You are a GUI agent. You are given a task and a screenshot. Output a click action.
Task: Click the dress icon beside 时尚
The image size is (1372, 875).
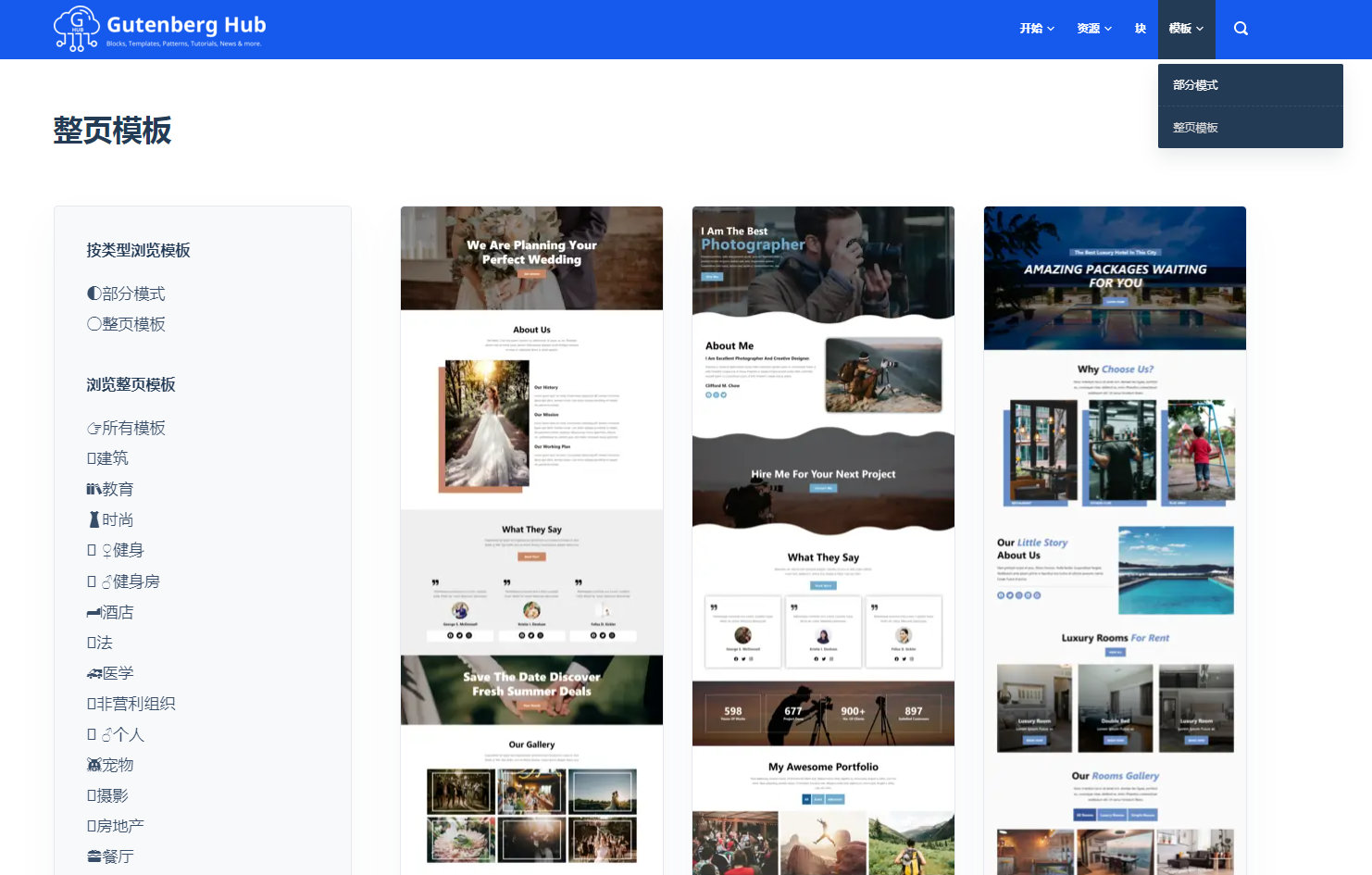point(94,519)
